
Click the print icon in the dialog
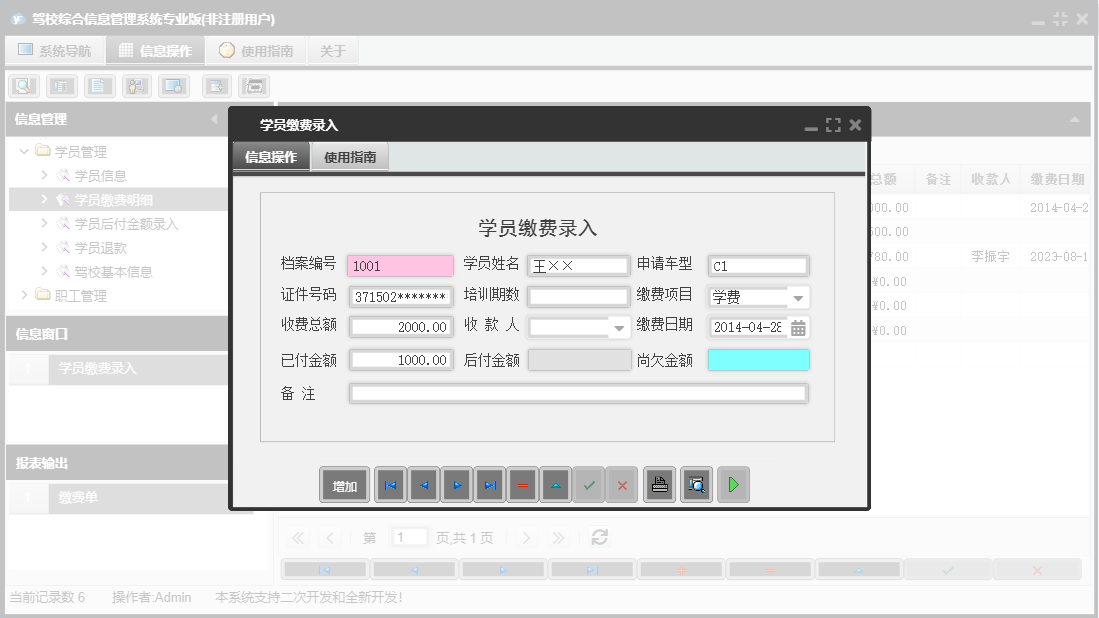(x=659, y=485)
